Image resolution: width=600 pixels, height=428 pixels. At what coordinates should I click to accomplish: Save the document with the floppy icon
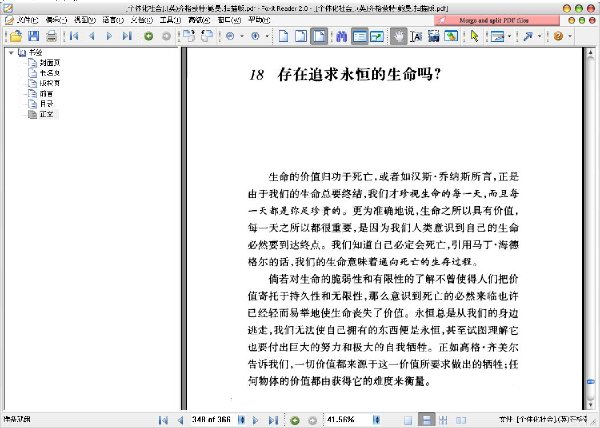[x=34, y=36]
